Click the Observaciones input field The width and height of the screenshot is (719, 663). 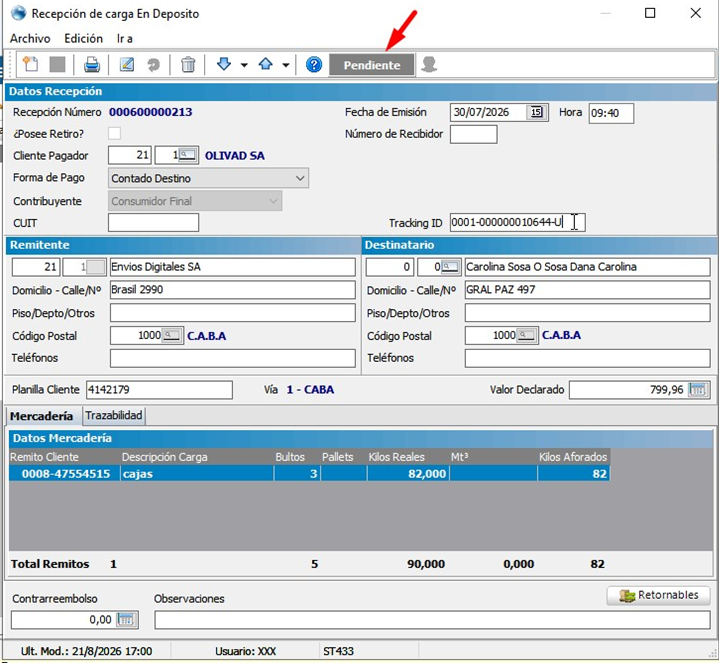click(x=432, y=620)
